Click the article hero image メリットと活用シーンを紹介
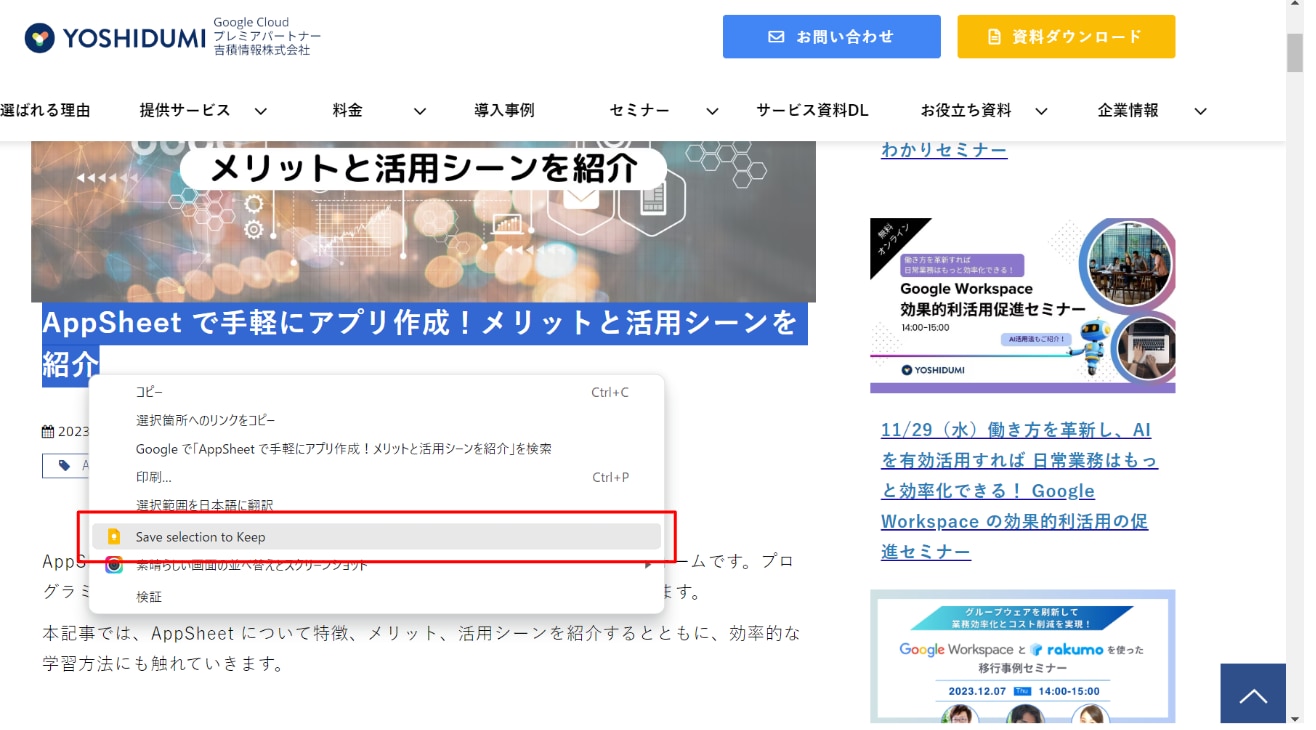The image size is (1316, 730). click(423, 221)
